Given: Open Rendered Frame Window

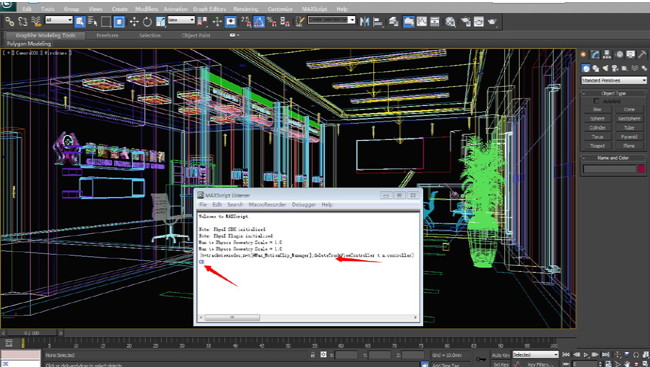Looking at the screenshot, I should pos(479,22).
